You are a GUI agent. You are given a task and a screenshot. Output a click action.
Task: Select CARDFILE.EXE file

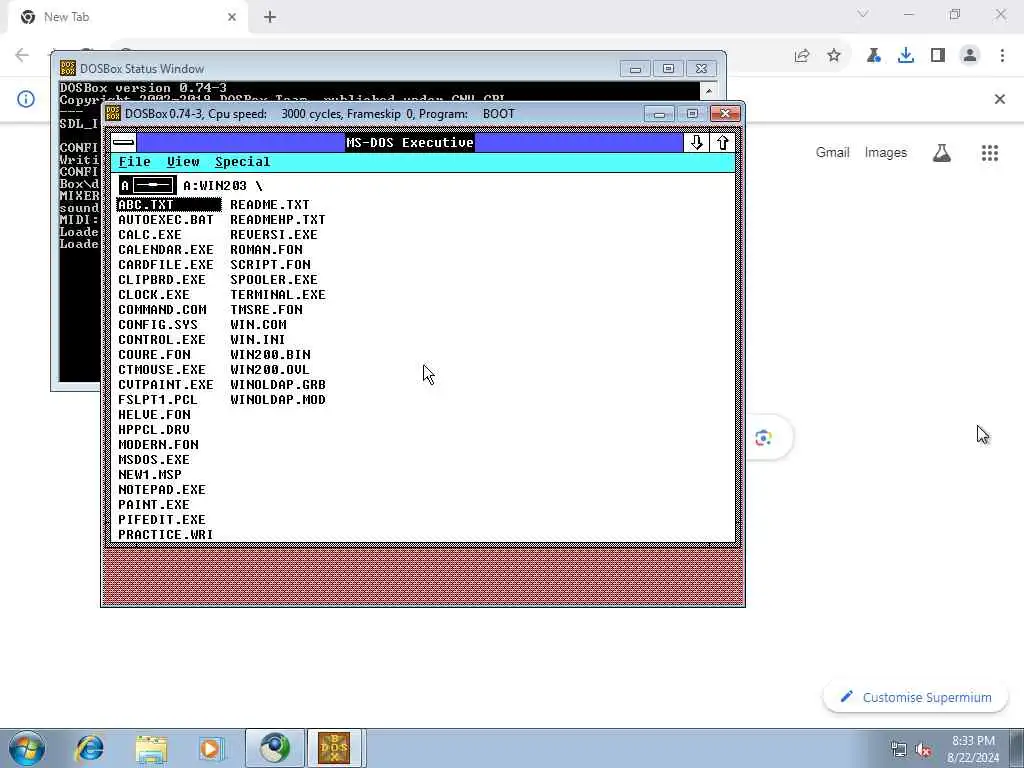tap(166, 265)
